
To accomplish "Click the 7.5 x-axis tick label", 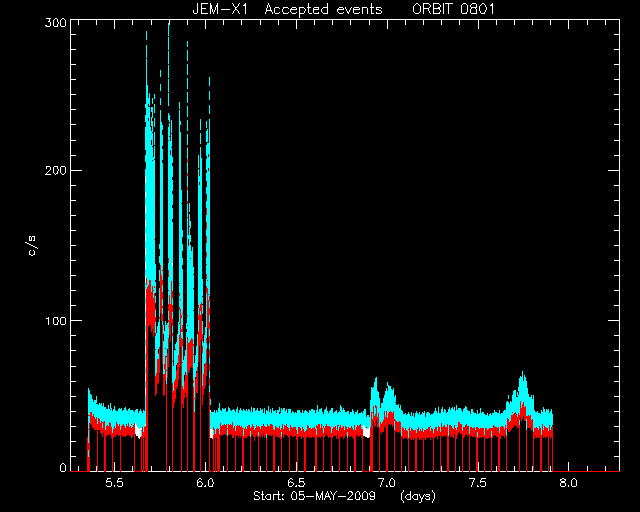I will tap(478, 483).
